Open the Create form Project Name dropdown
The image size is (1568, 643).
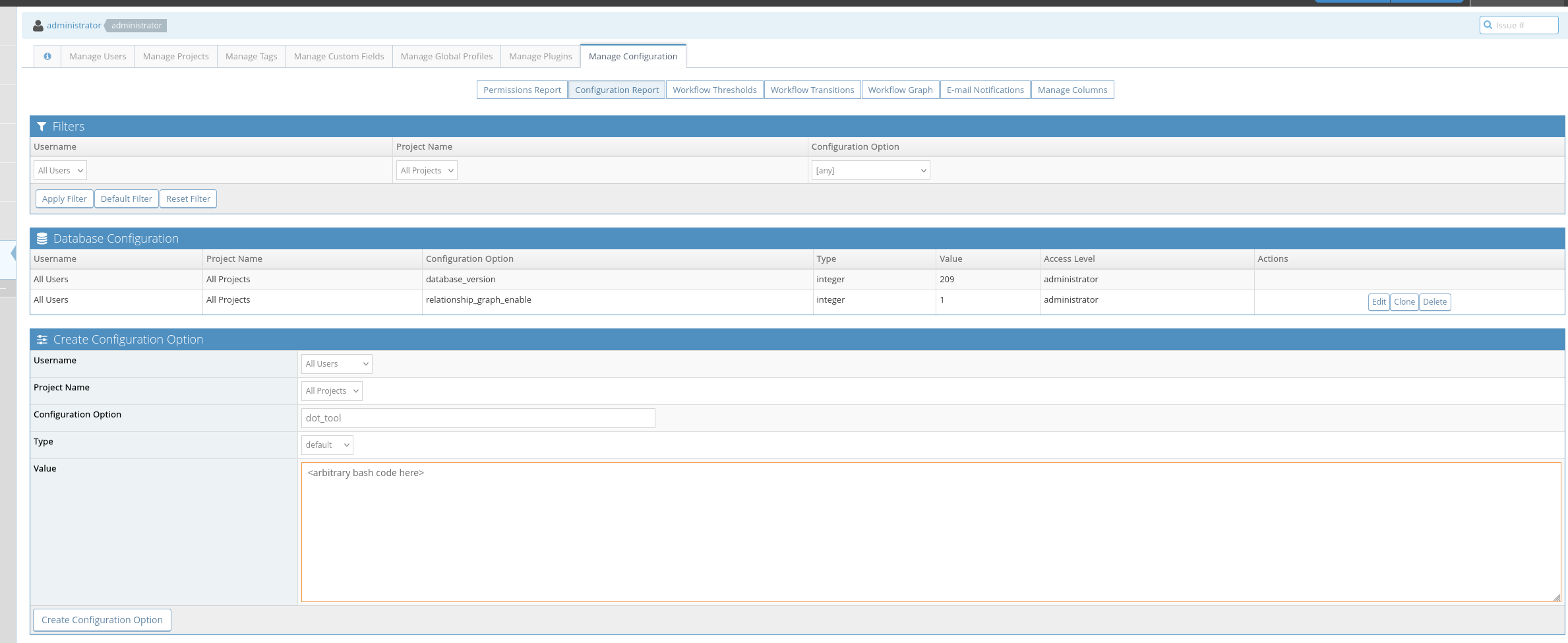[x=332, y=391]
